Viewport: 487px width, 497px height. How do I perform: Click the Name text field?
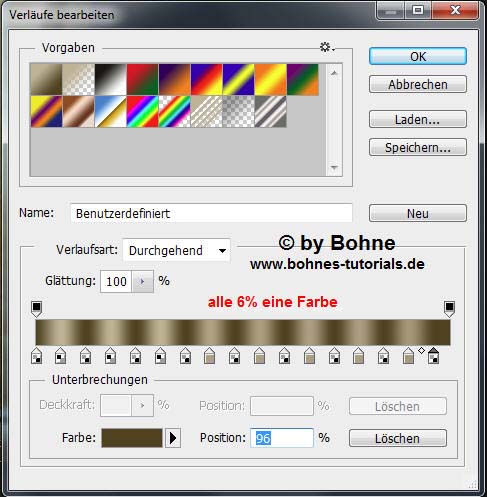[211, 213]
